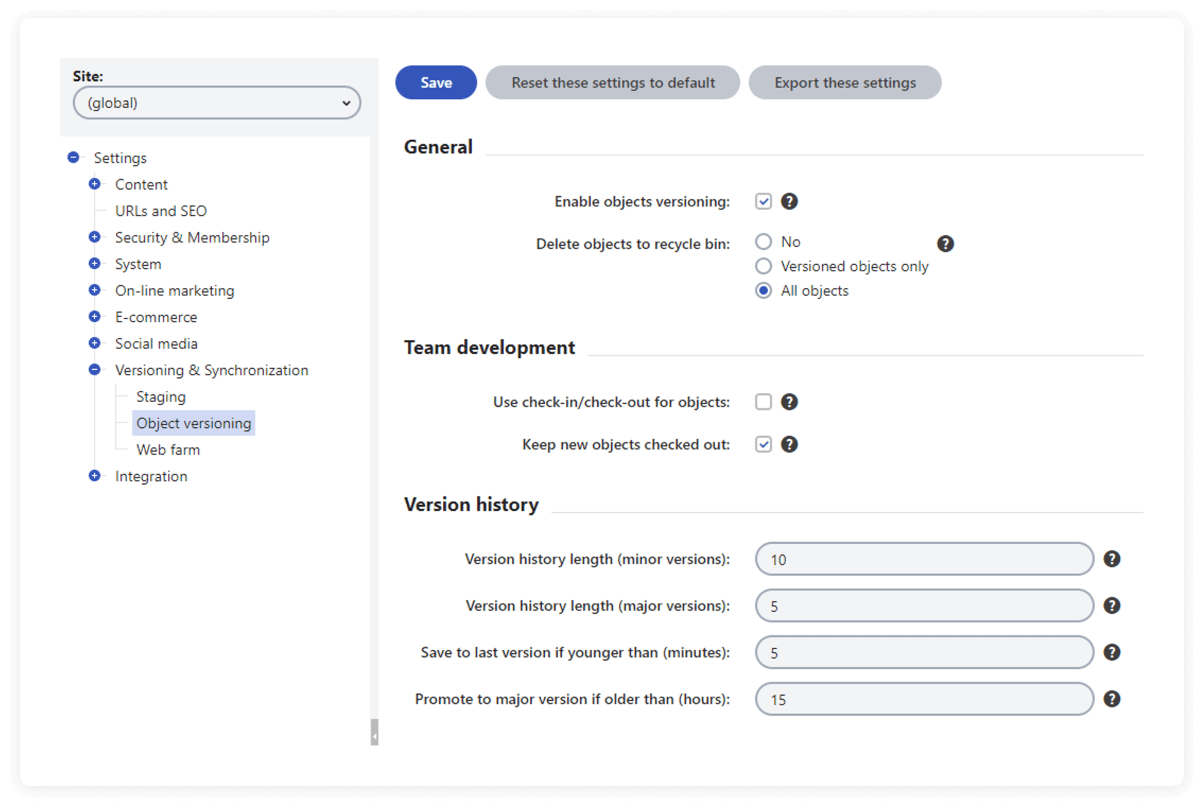This screenshot has width=1204, height=808.
Task: Enable check-in/check-out for objects
Action: pyautogui.click(x=761, y=401)
